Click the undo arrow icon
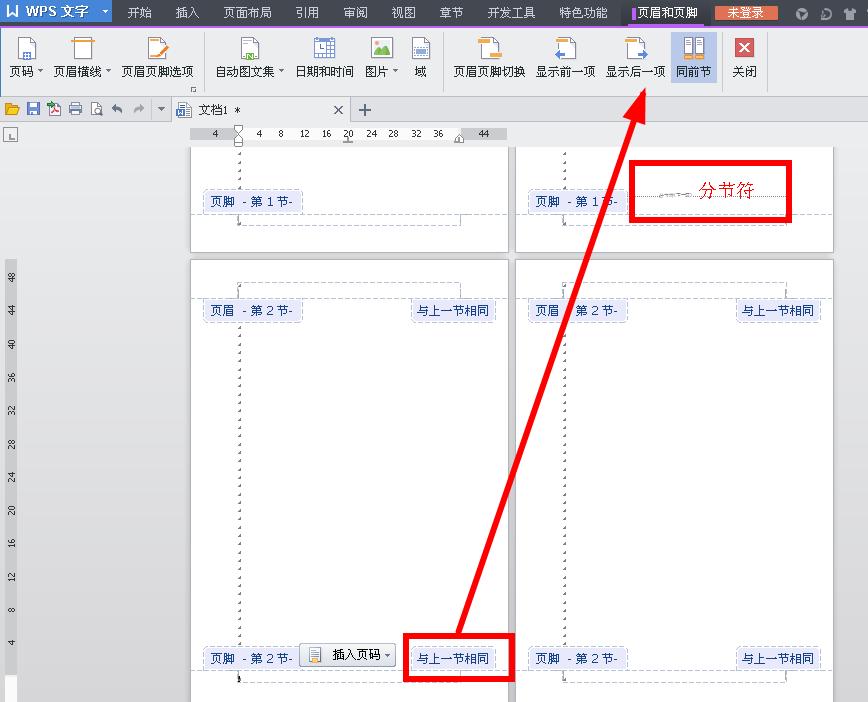Image resolution: width=868 pixels, height=702 pixels. point(117,109)
